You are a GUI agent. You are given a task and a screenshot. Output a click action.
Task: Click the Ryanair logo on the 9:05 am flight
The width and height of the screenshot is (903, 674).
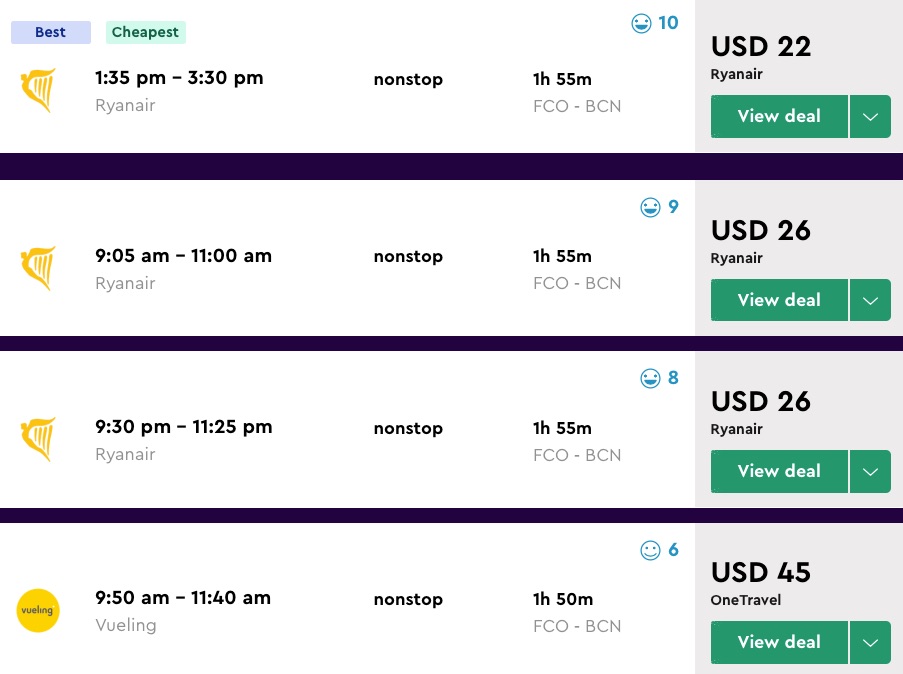(x=38, y=269)
